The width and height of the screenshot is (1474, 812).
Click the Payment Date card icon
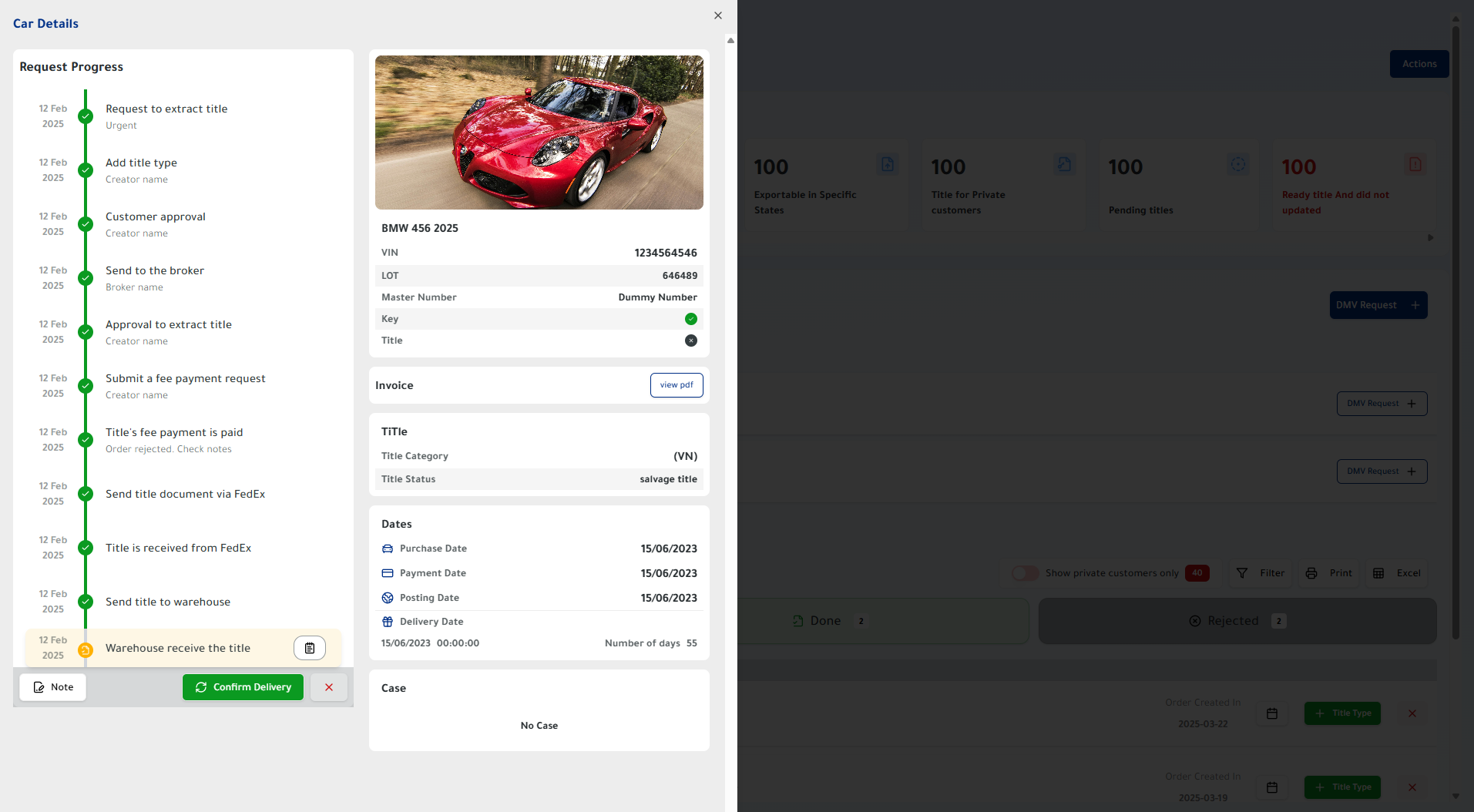[388, 573]
